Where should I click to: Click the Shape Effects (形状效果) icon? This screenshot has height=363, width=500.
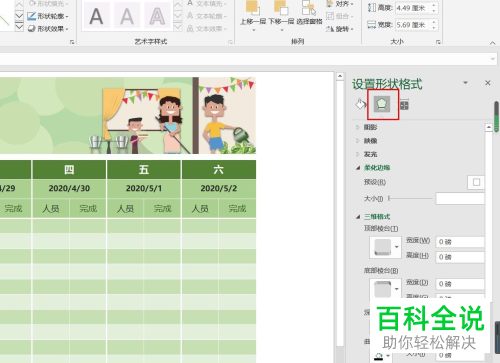tap(31, 29)
